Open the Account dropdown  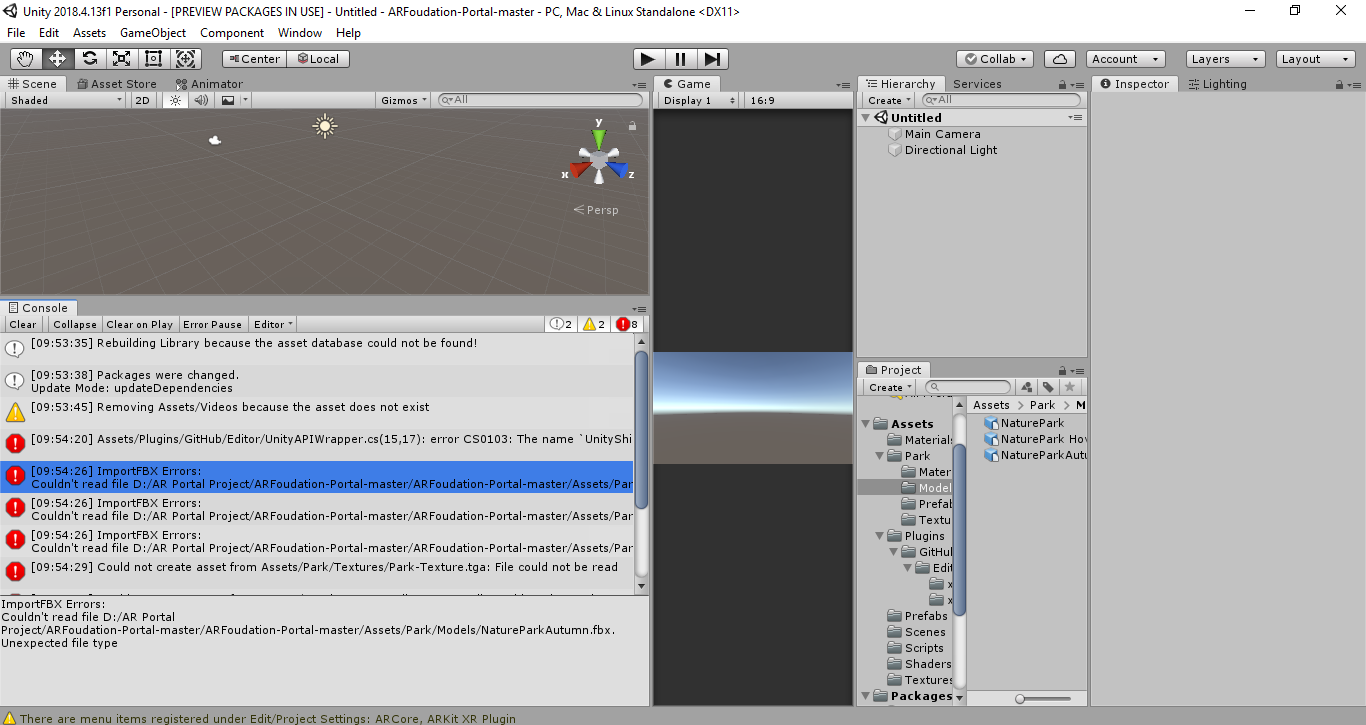click(1126, 59)
